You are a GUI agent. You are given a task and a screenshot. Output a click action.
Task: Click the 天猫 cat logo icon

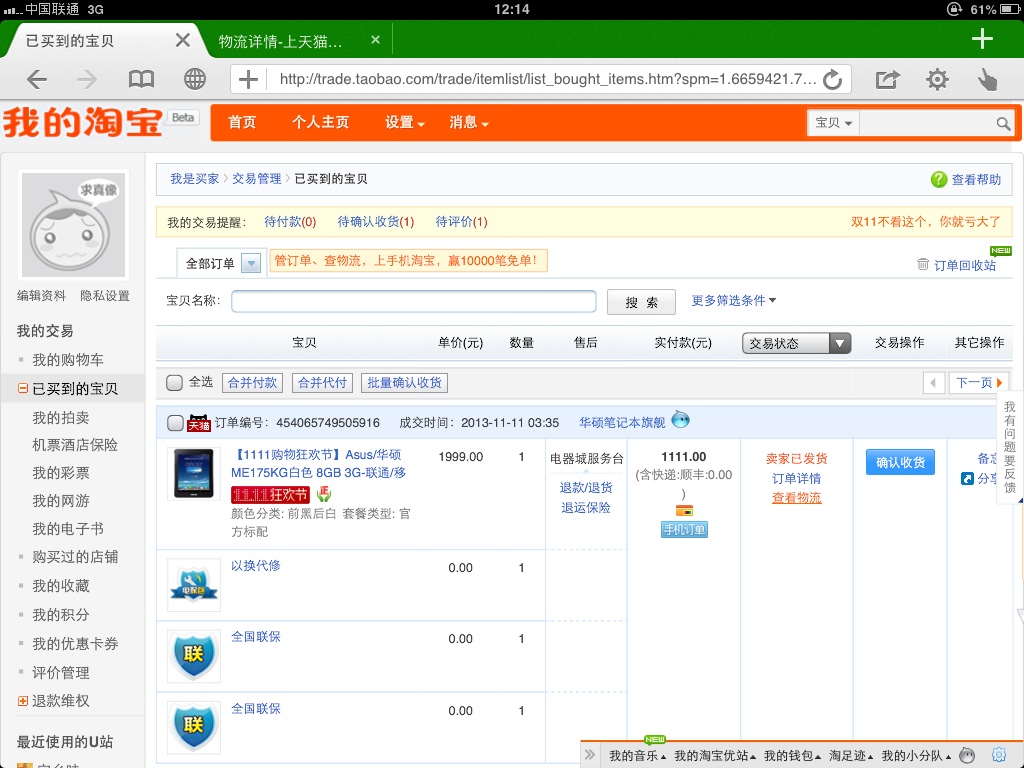(199, 423)
